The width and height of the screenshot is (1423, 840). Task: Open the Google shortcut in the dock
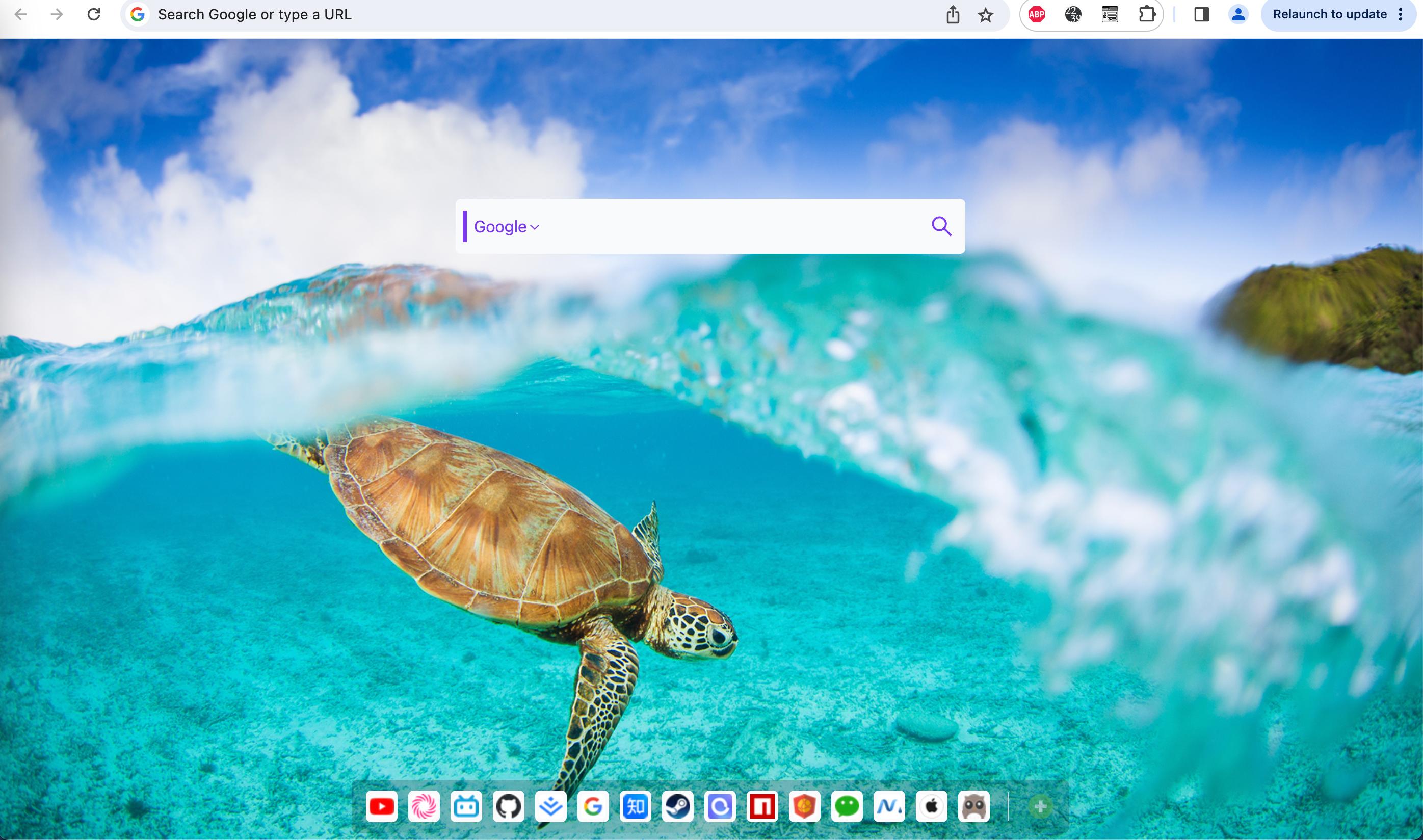[x=592, y=806]
